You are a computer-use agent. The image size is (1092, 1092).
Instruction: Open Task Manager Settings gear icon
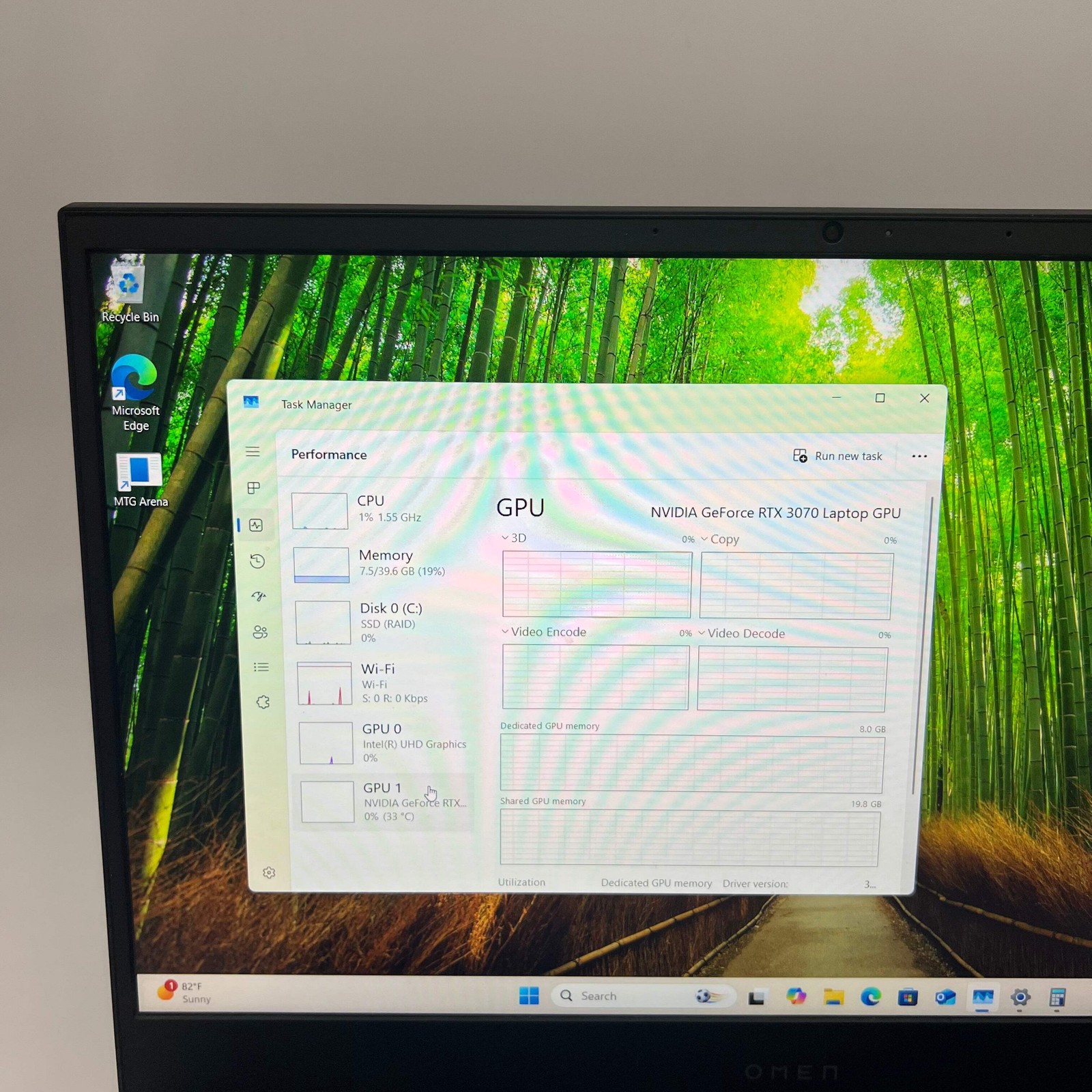pos(269,873)
